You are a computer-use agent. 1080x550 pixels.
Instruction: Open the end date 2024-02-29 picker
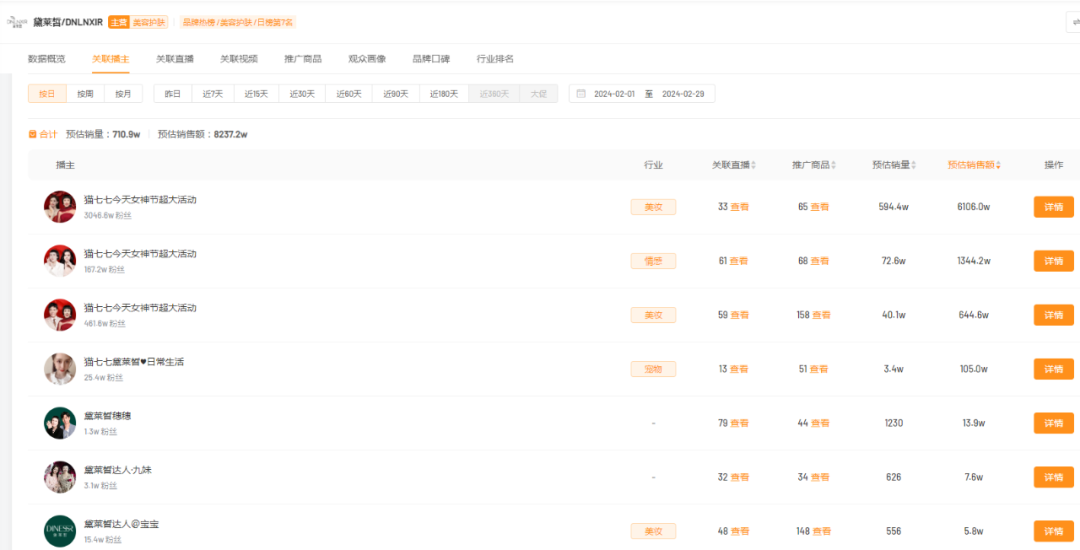click(x=683, y=94)
